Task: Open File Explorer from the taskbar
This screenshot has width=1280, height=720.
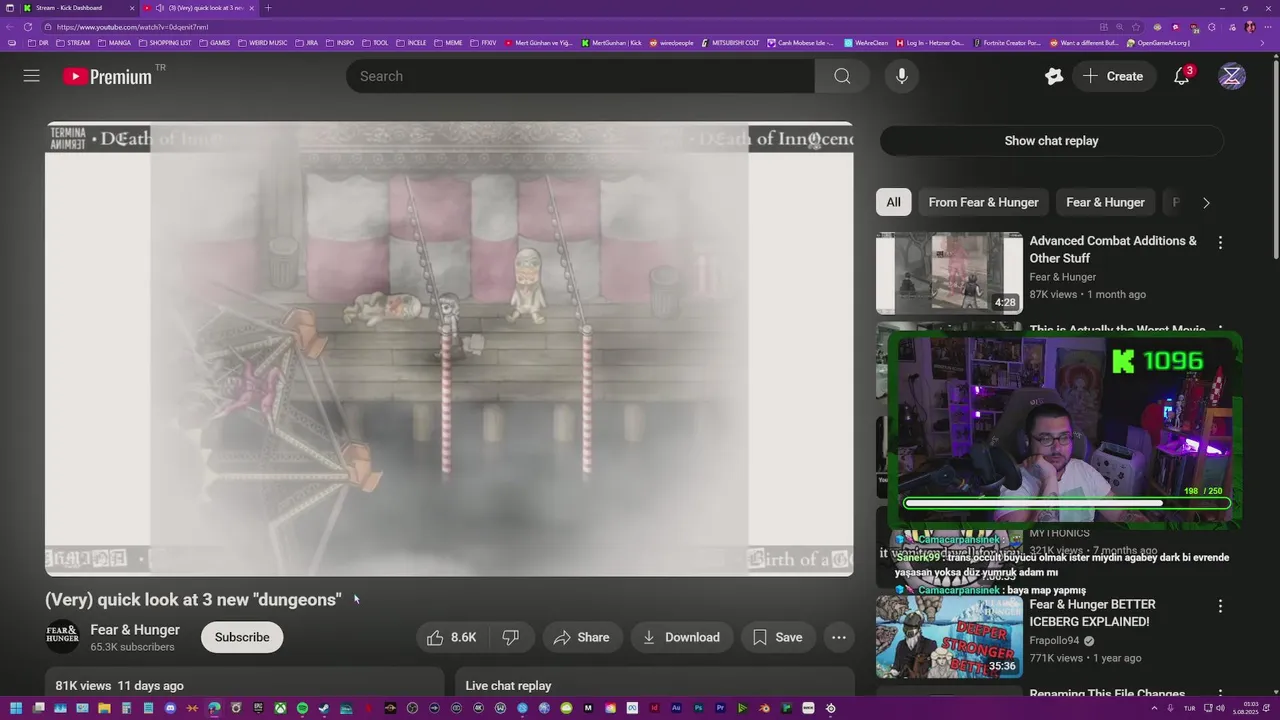Action: (104, 708)
